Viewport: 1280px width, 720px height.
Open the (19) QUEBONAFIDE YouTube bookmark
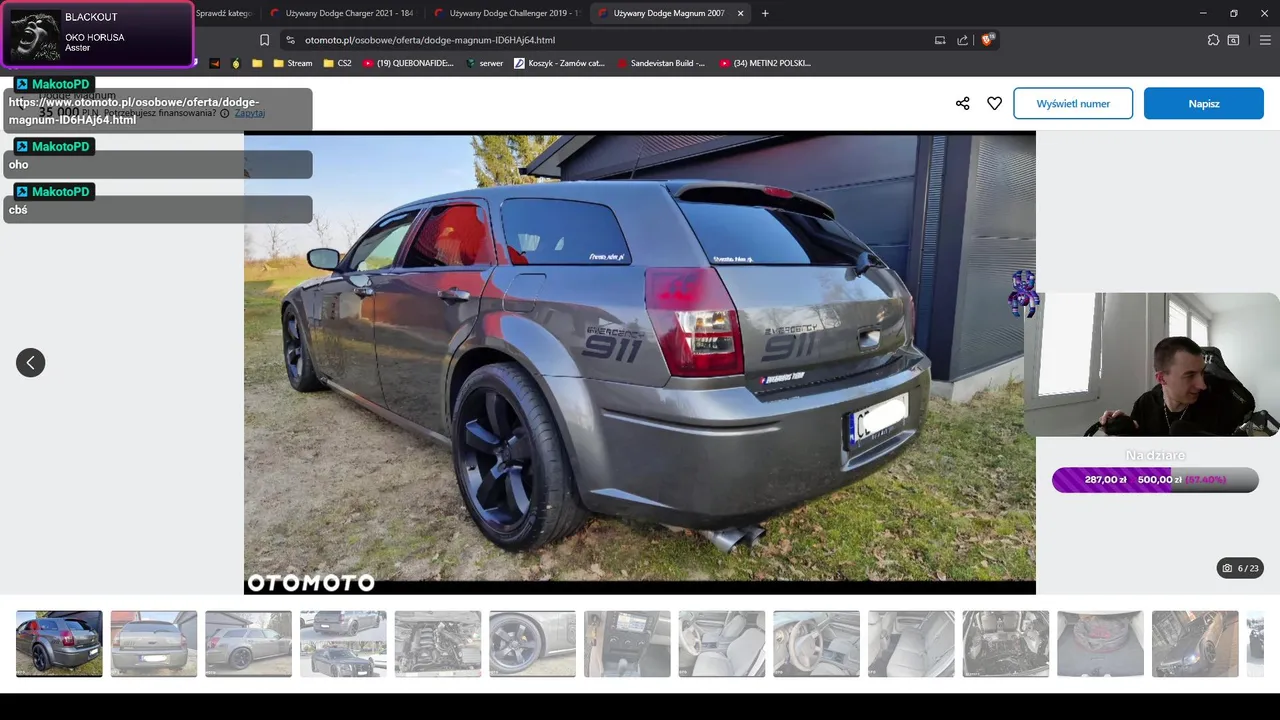click(x=408, y=63)
